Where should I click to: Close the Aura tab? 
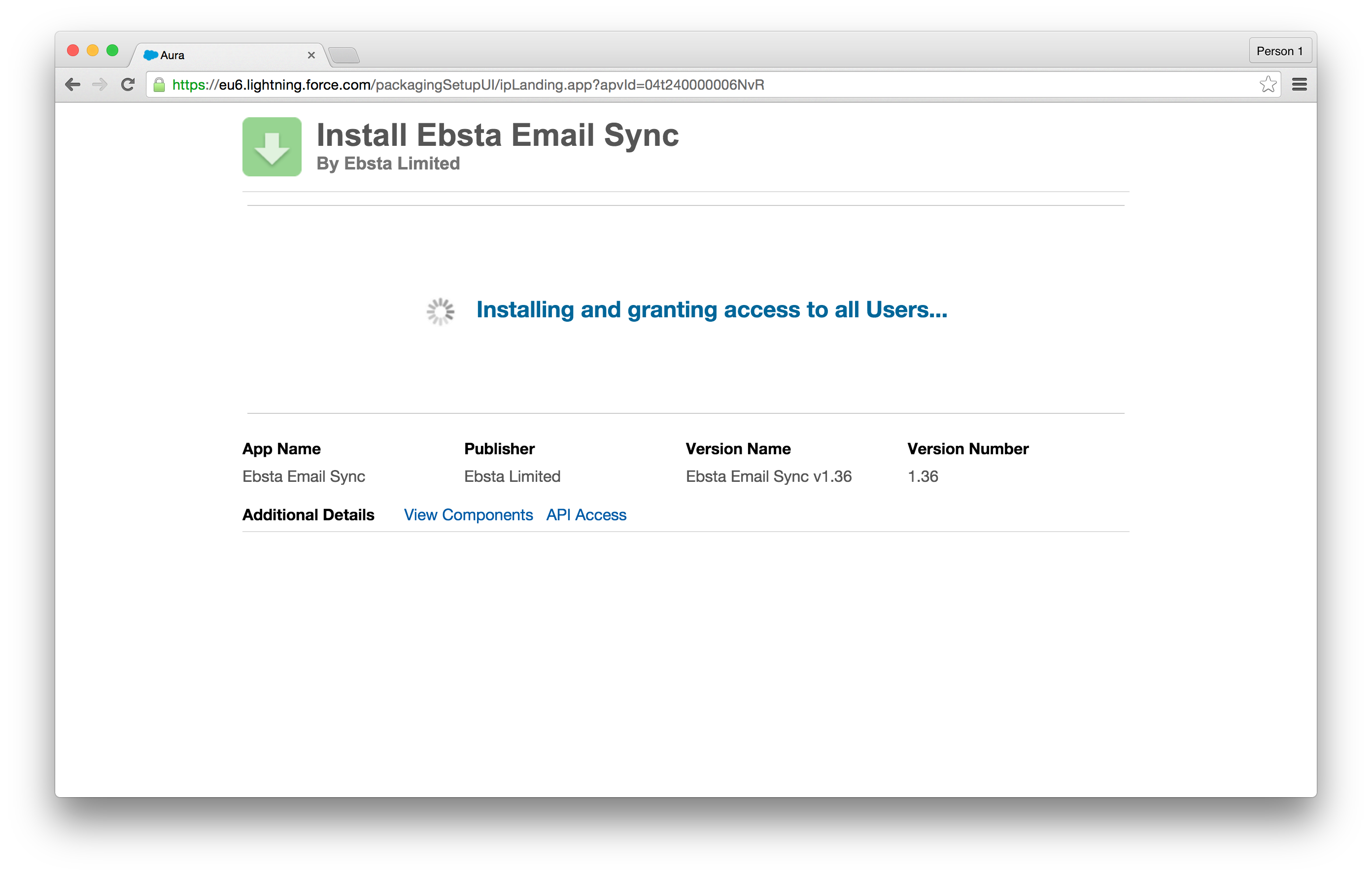point(311,55)
